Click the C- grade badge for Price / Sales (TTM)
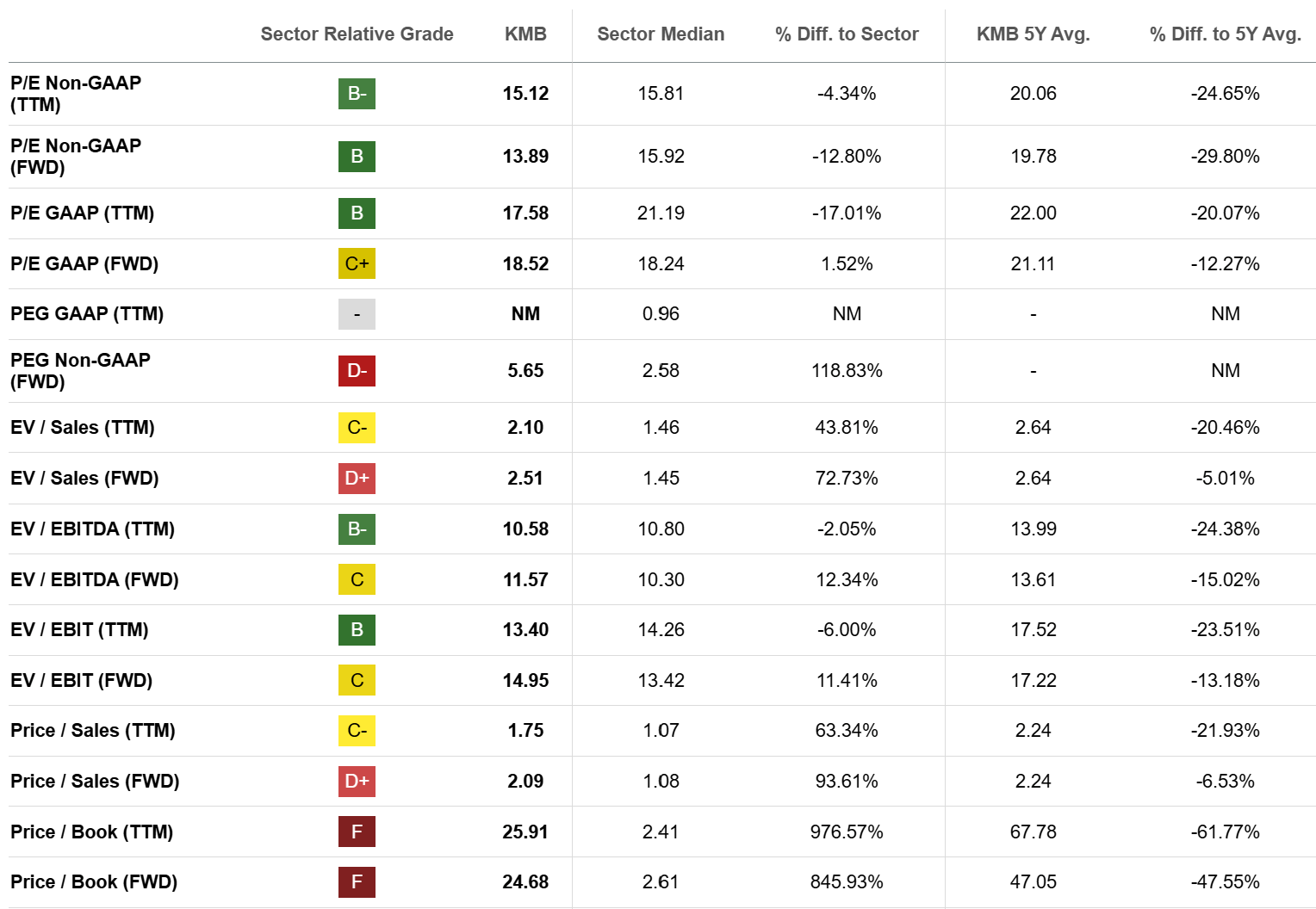The image size is (1316, 909). [357, 731]
